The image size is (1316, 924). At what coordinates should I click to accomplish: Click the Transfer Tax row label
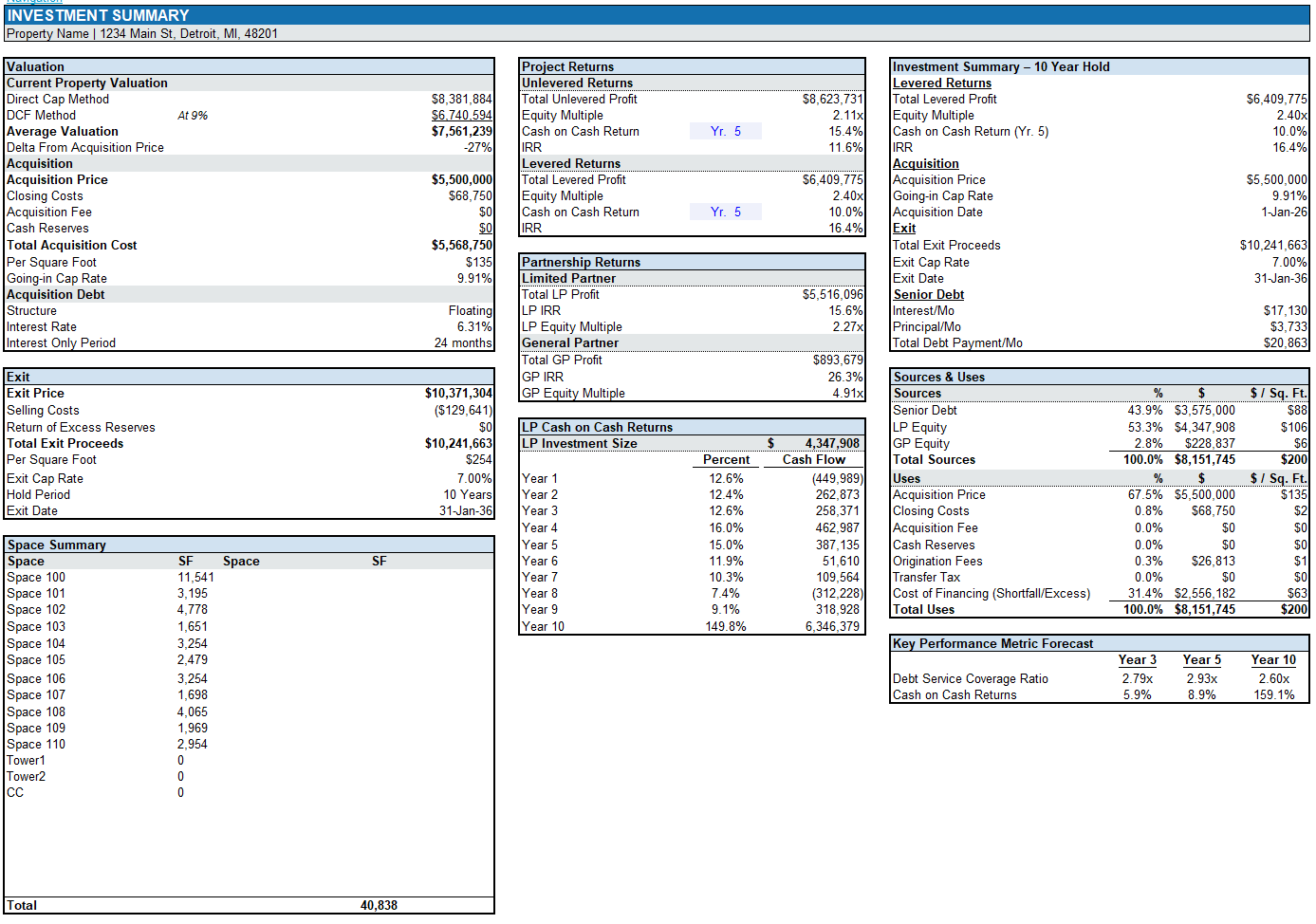[x=926, y=577]
